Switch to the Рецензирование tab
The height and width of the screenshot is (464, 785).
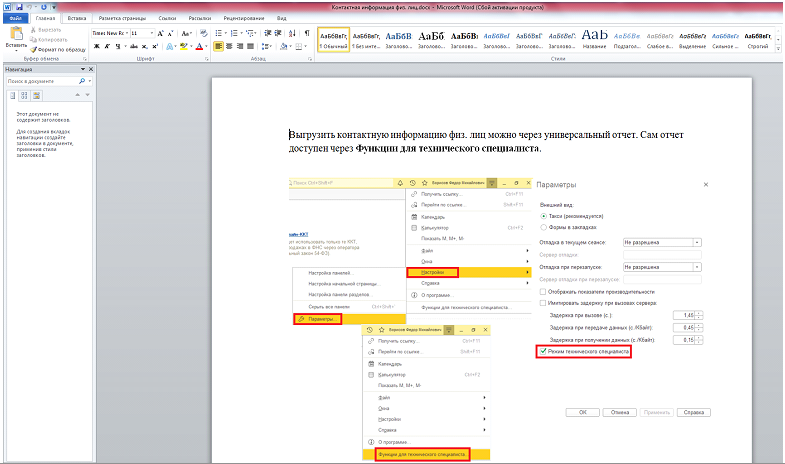click(244, 18)
